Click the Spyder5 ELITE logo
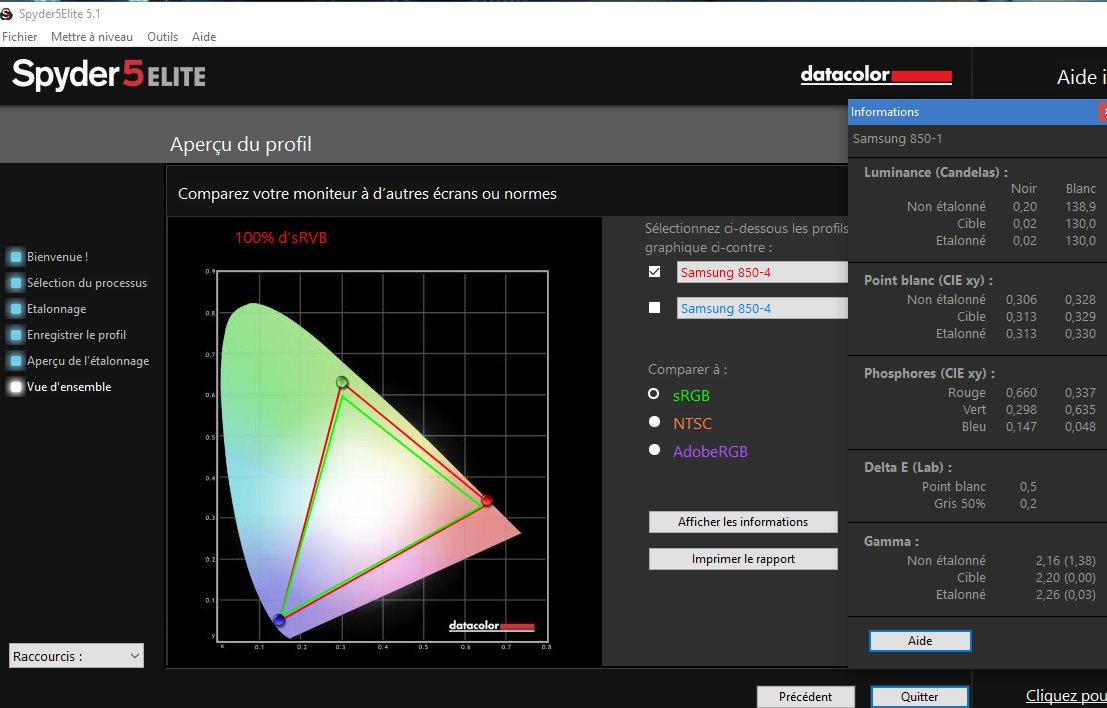 109,75
